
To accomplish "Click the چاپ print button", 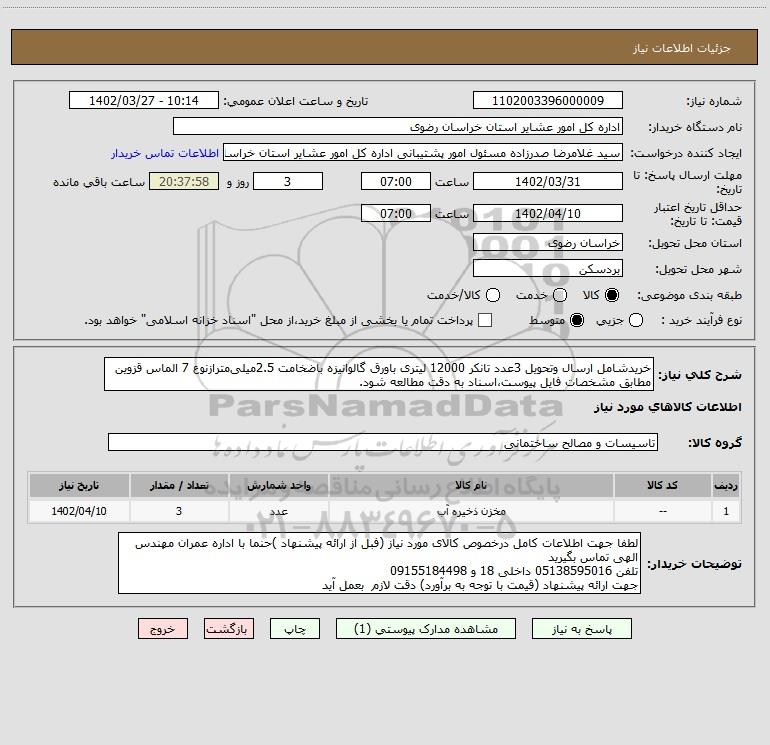I will click(x=295, y=629).
